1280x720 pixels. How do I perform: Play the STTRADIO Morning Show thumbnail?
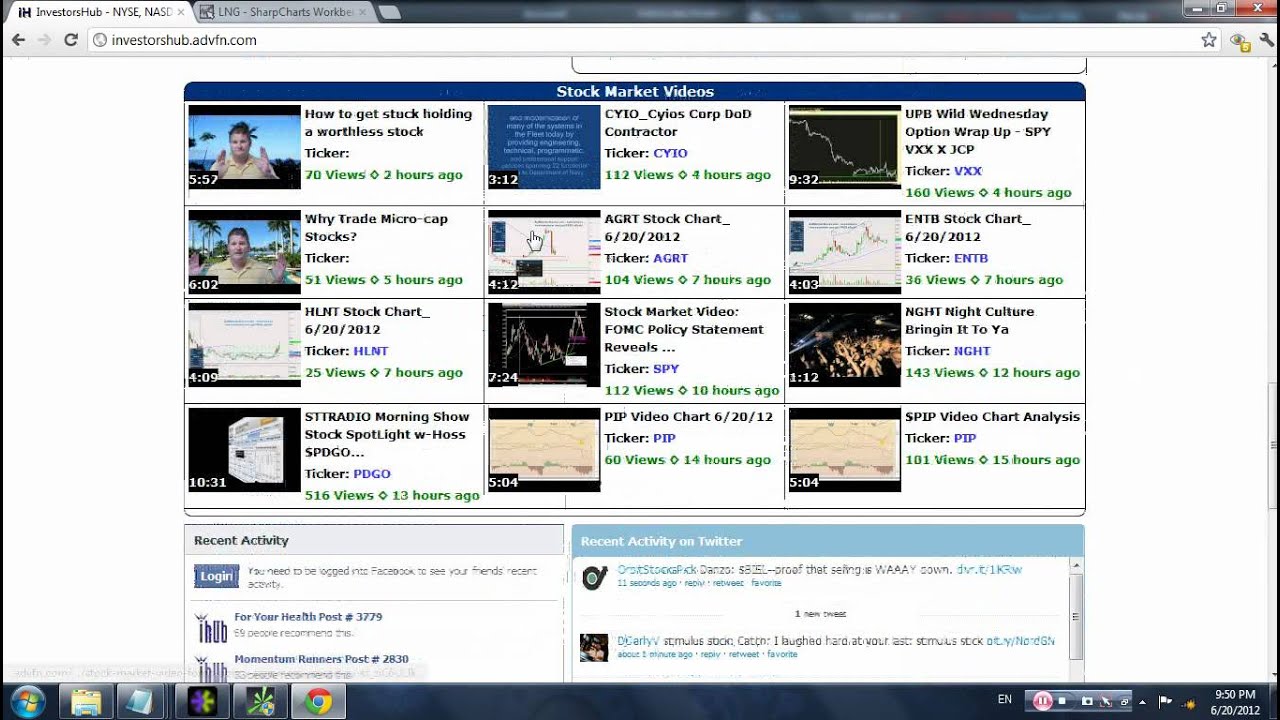tap(244, 450)
